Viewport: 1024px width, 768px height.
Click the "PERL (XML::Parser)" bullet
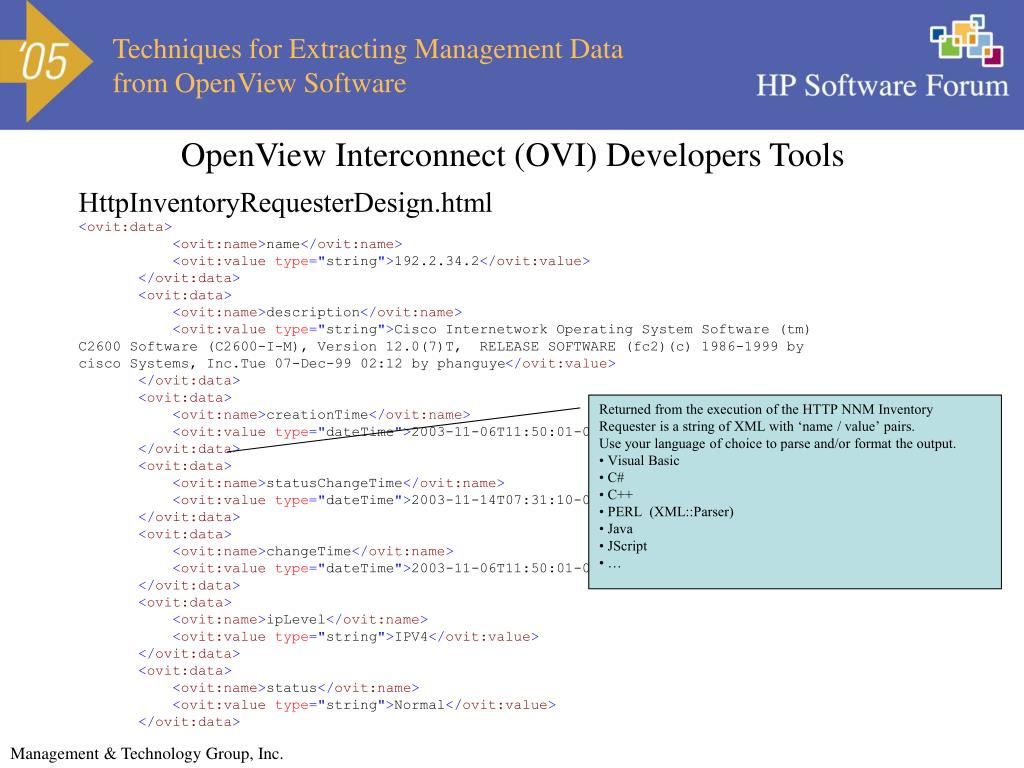click(x=666, y=512)
